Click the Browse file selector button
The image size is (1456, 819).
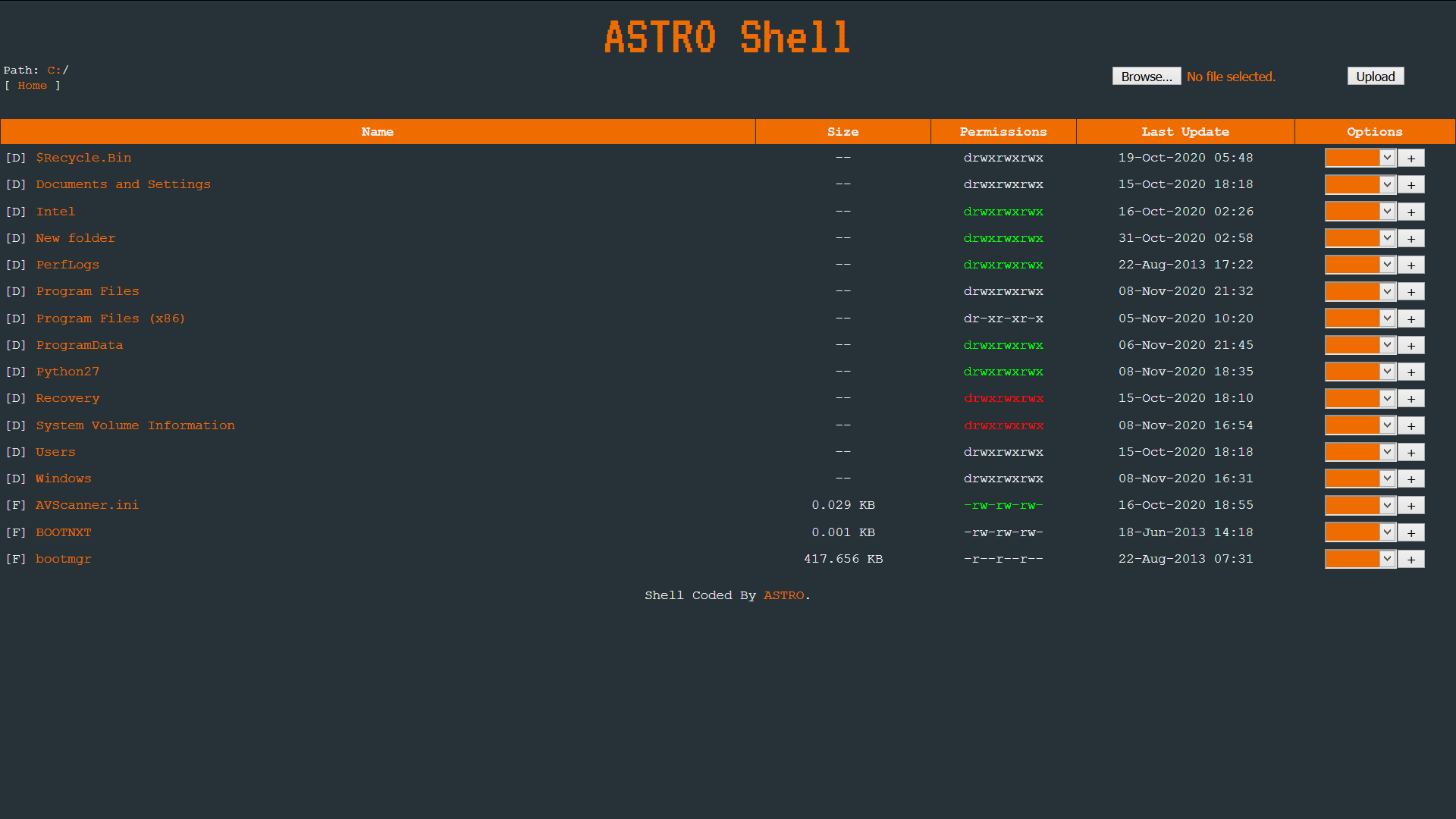(x=1146, y=76)
